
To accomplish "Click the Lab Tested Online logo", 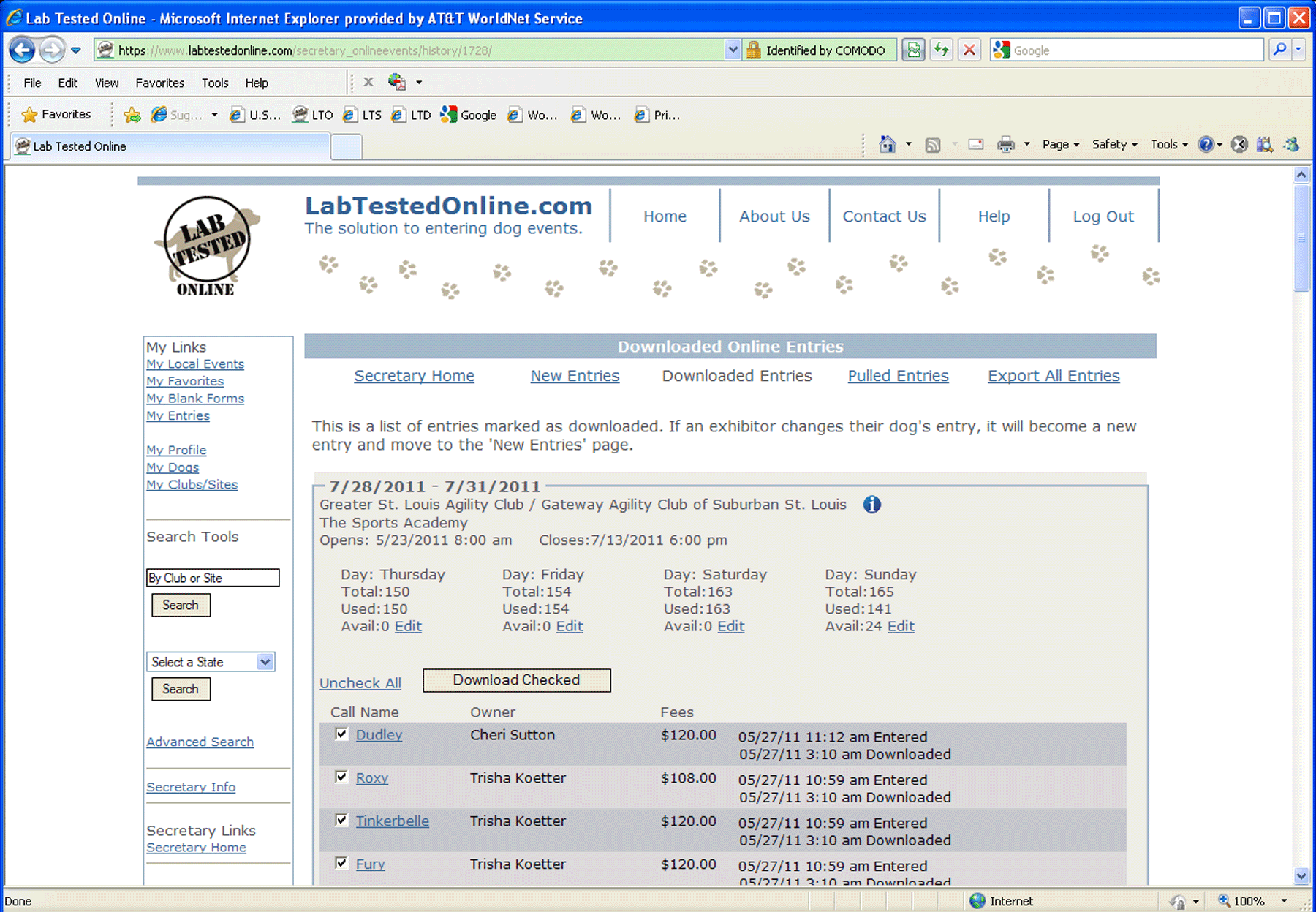I will pos(207,246).
